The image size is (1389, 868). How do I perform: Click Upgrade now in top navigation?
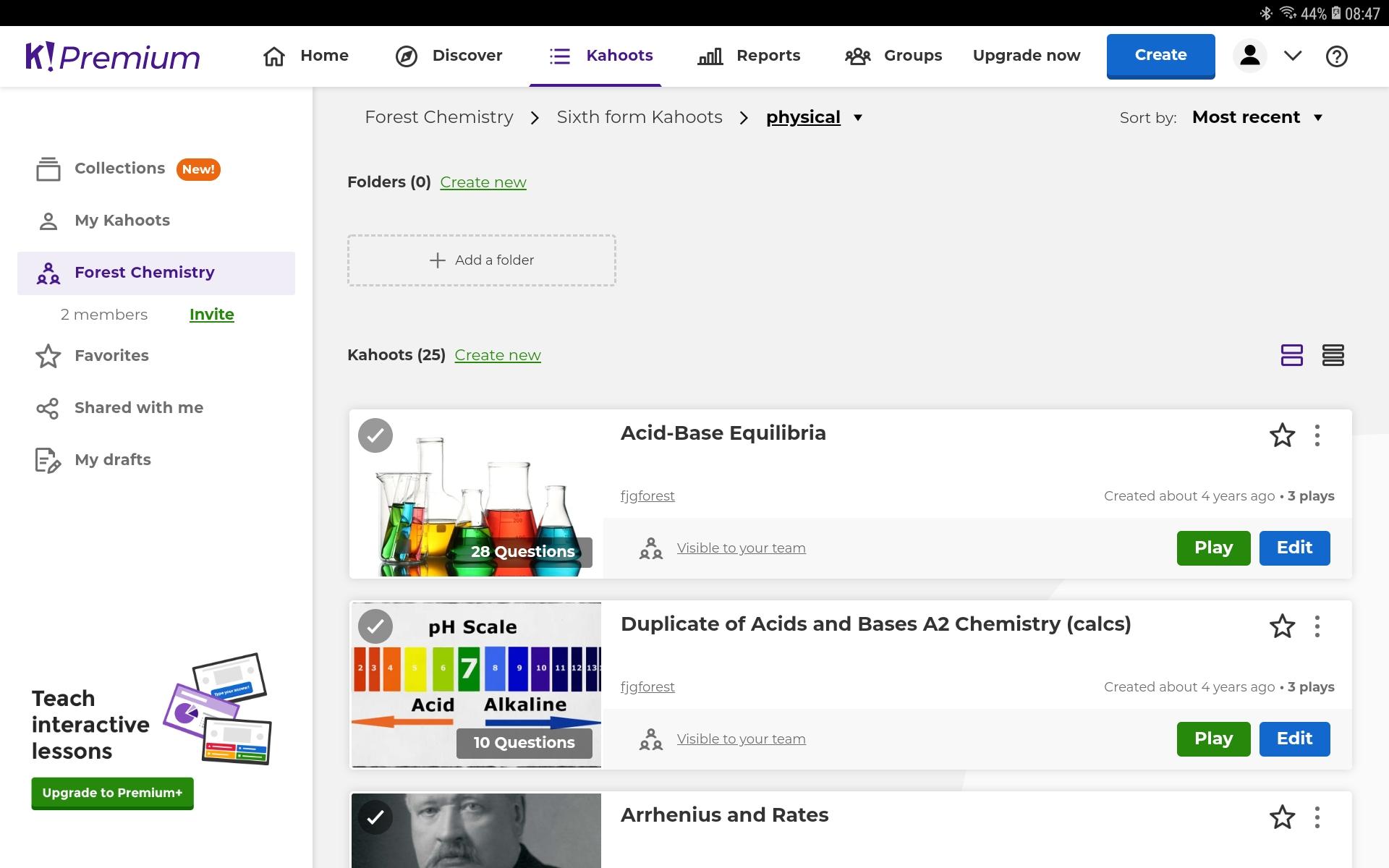pyautogui.click(x=1027, y=56)
